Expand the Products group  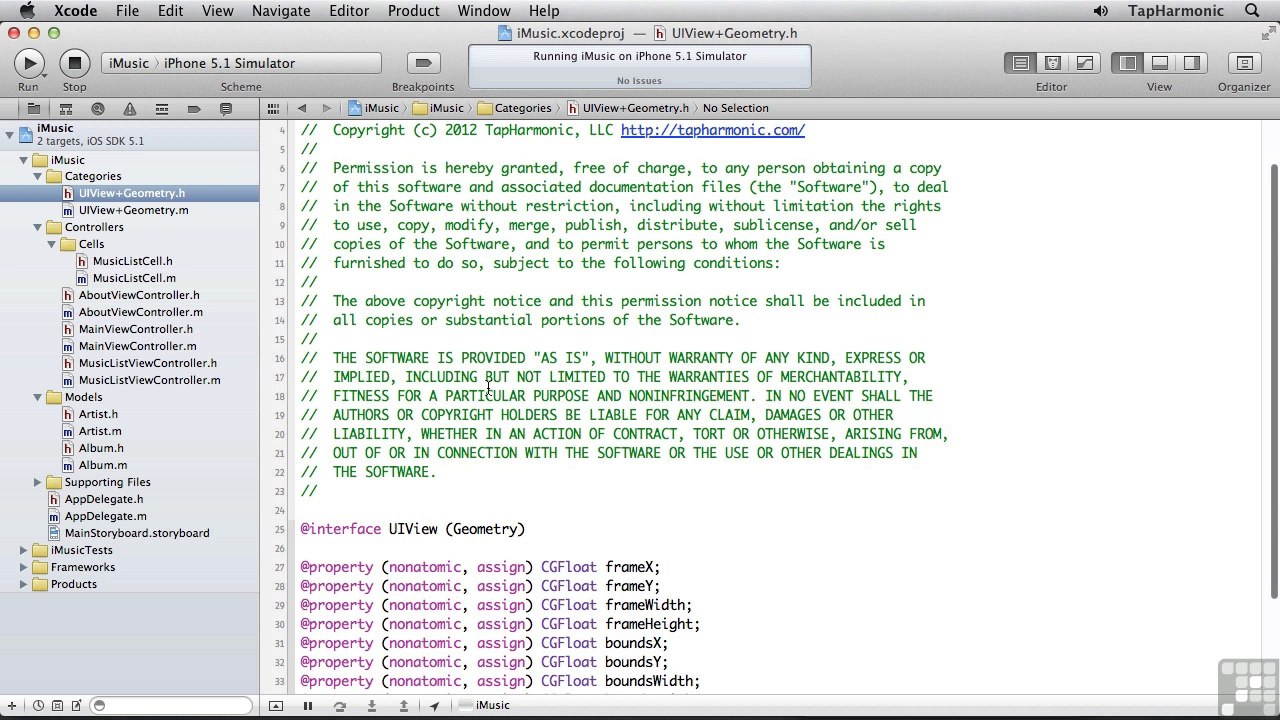[x=23, y=584]
